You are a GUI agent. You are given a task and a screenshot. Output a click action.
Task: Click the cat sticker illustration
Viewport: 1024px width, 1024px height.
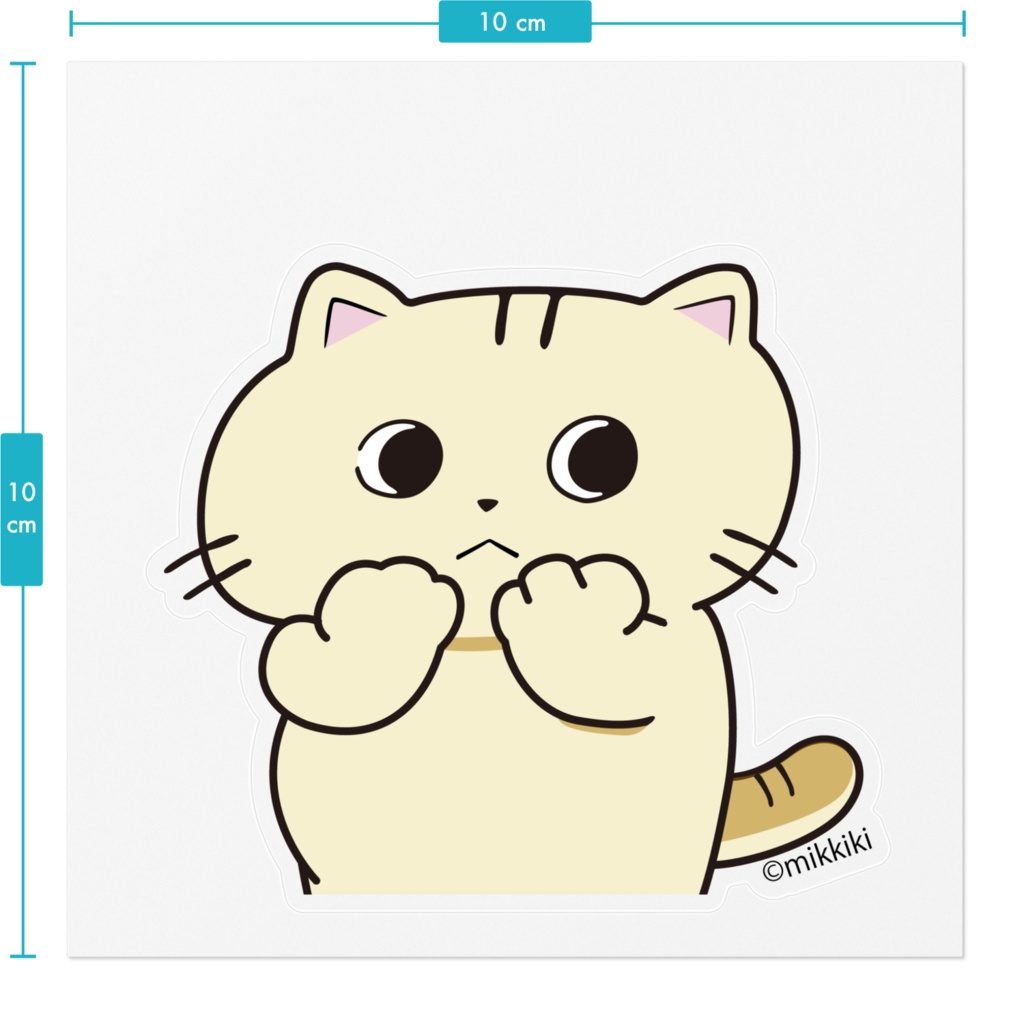point(513,579)
